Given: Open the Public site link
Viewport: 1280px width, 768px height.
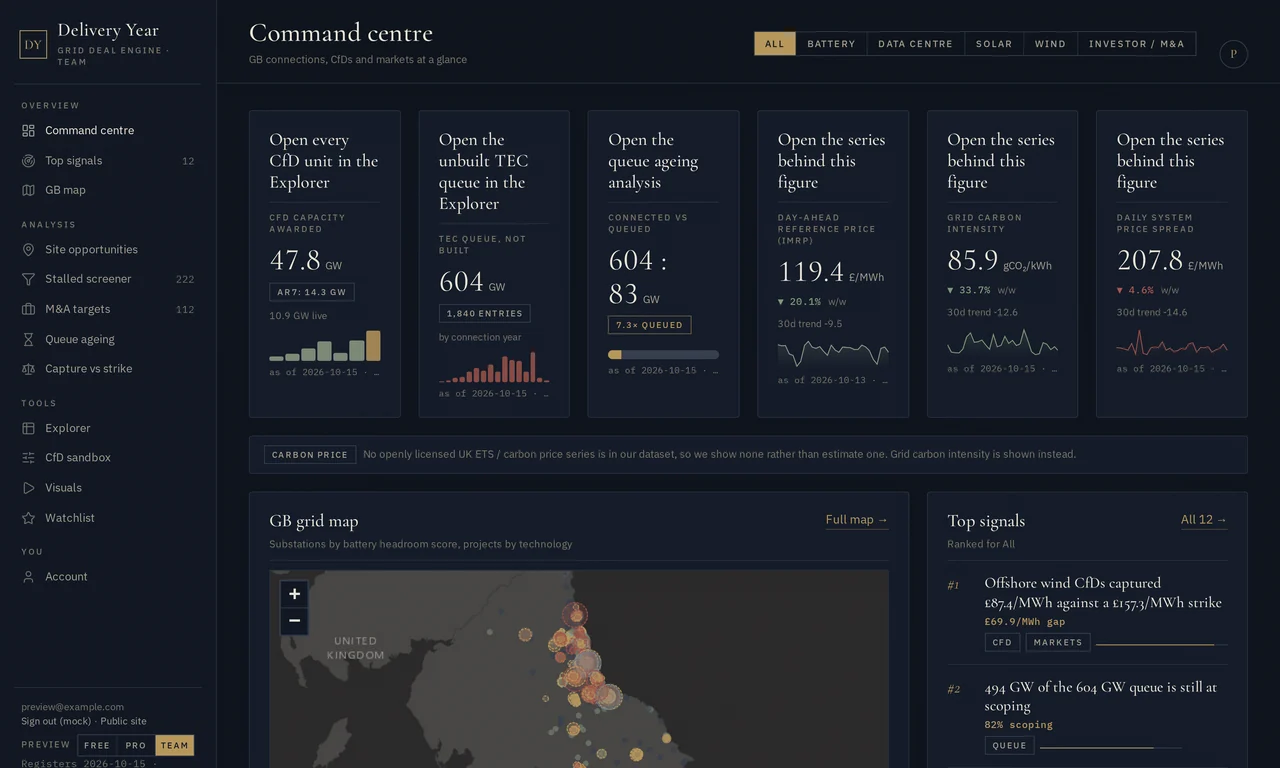Looking at the screenshot, I should click(x=123, y=721).
